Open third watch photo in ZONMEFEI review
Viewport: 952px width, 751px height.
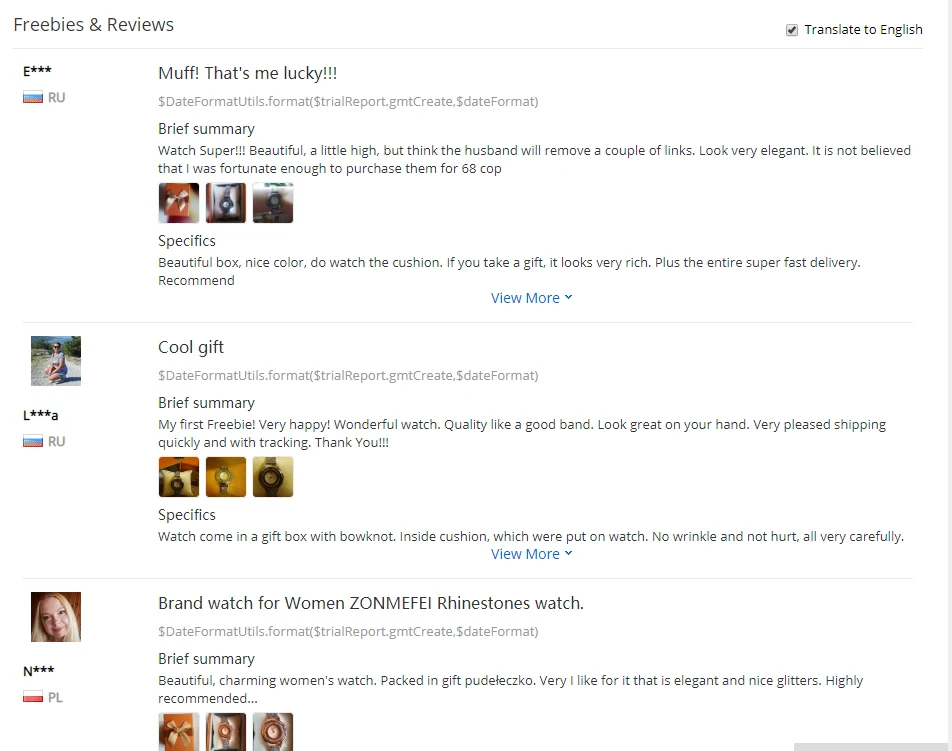click(273, 732)
